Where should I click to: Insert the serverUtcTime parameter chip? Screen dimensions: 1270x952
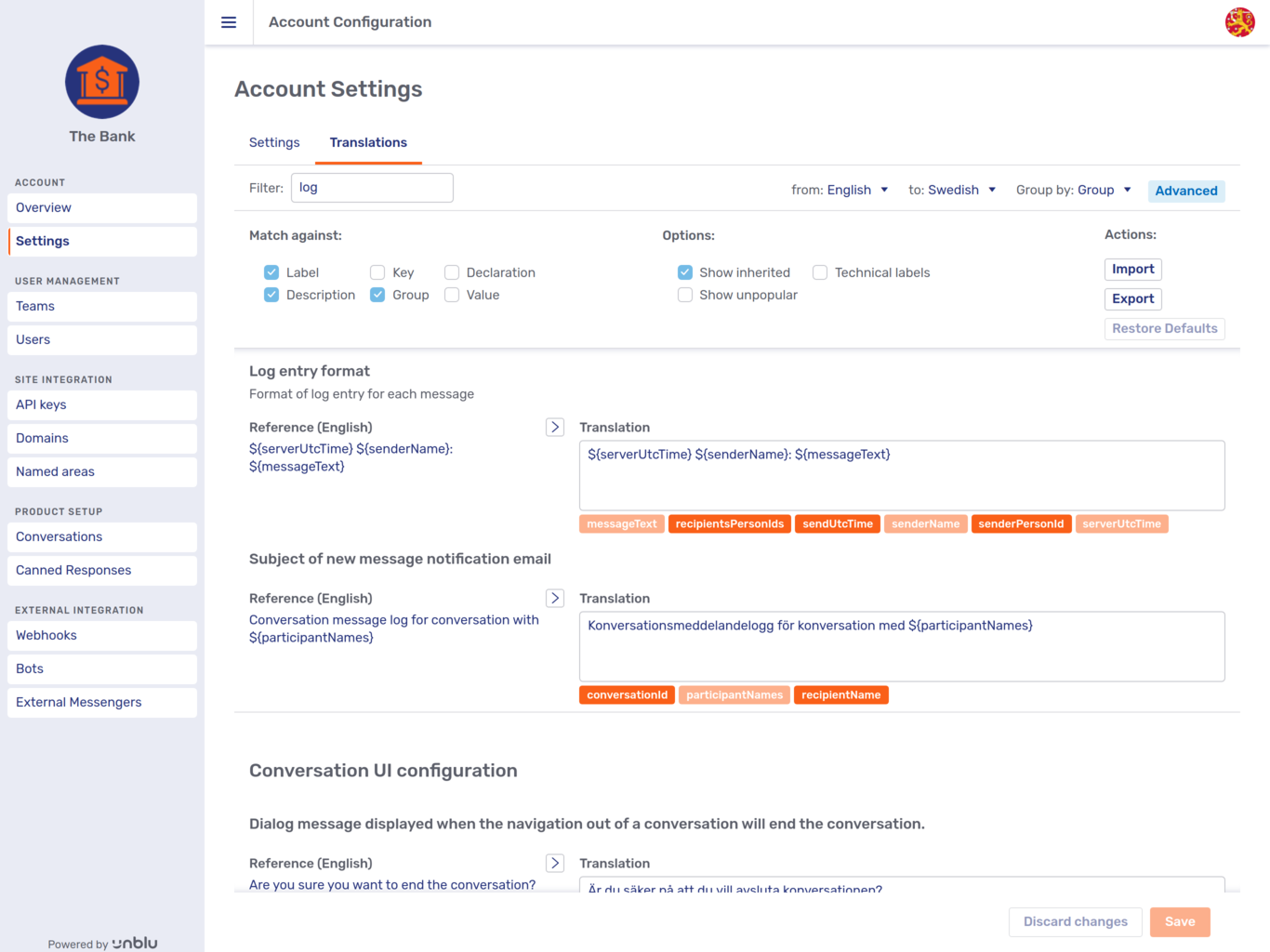click(1121, 523)
